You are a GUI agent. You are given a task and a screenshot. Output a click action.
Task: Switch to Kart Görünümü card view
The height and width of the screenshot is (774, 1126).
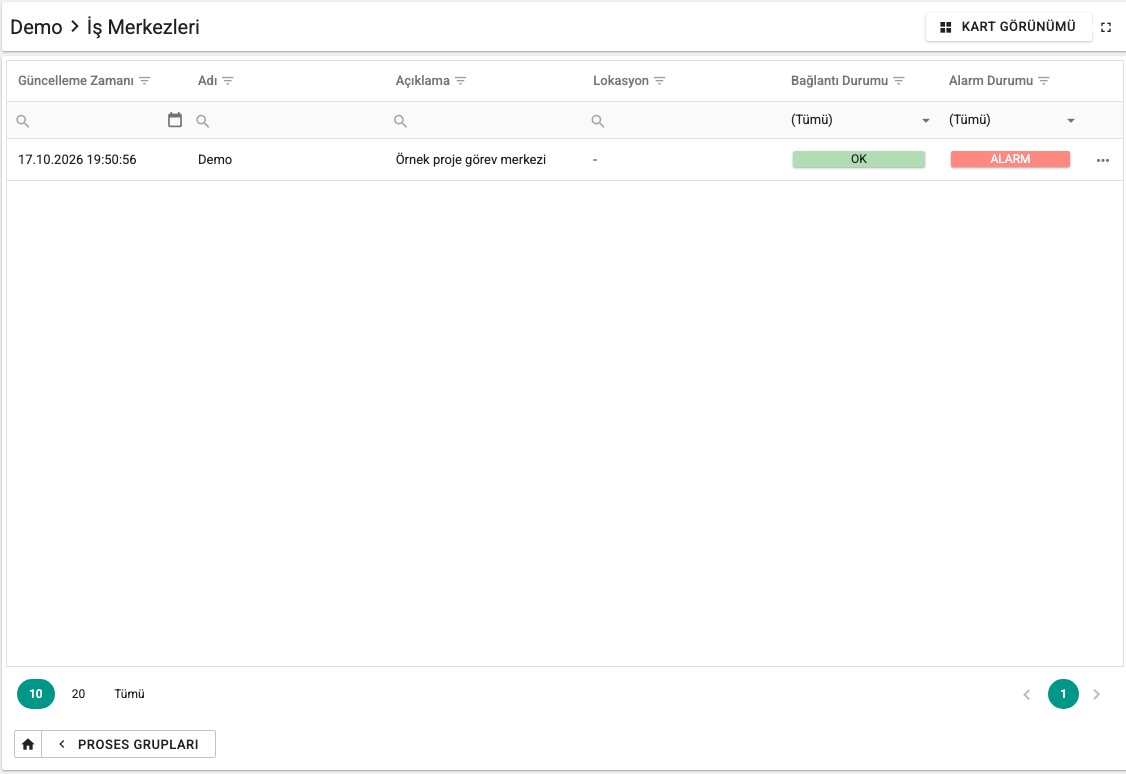point(1008,27)
